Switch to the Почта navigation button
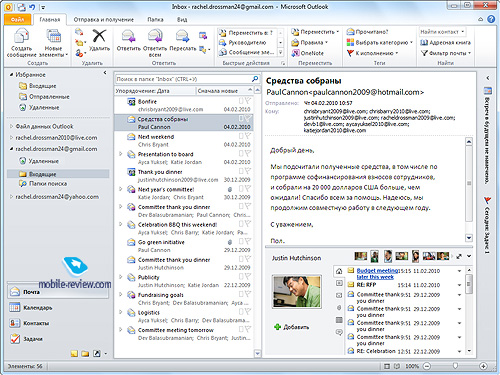The image size is (500, 375). pyautogui.click(x=58, y=292)
